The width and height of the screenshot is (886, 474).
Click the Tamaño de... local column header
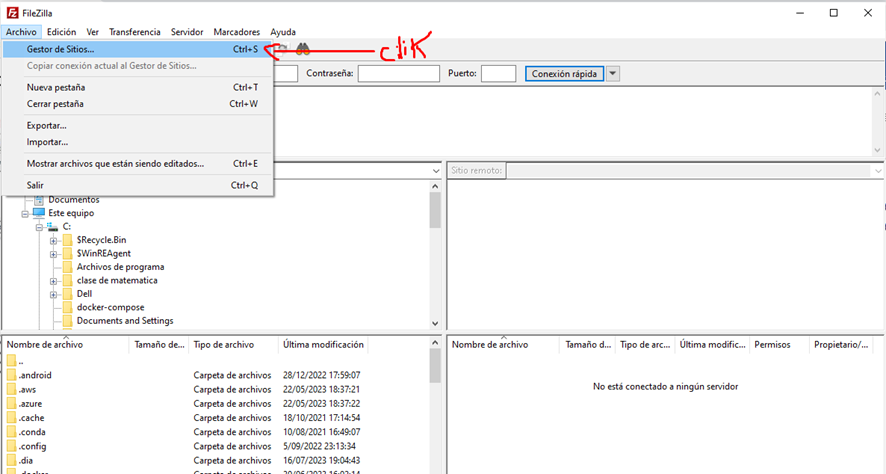[159, 345]
